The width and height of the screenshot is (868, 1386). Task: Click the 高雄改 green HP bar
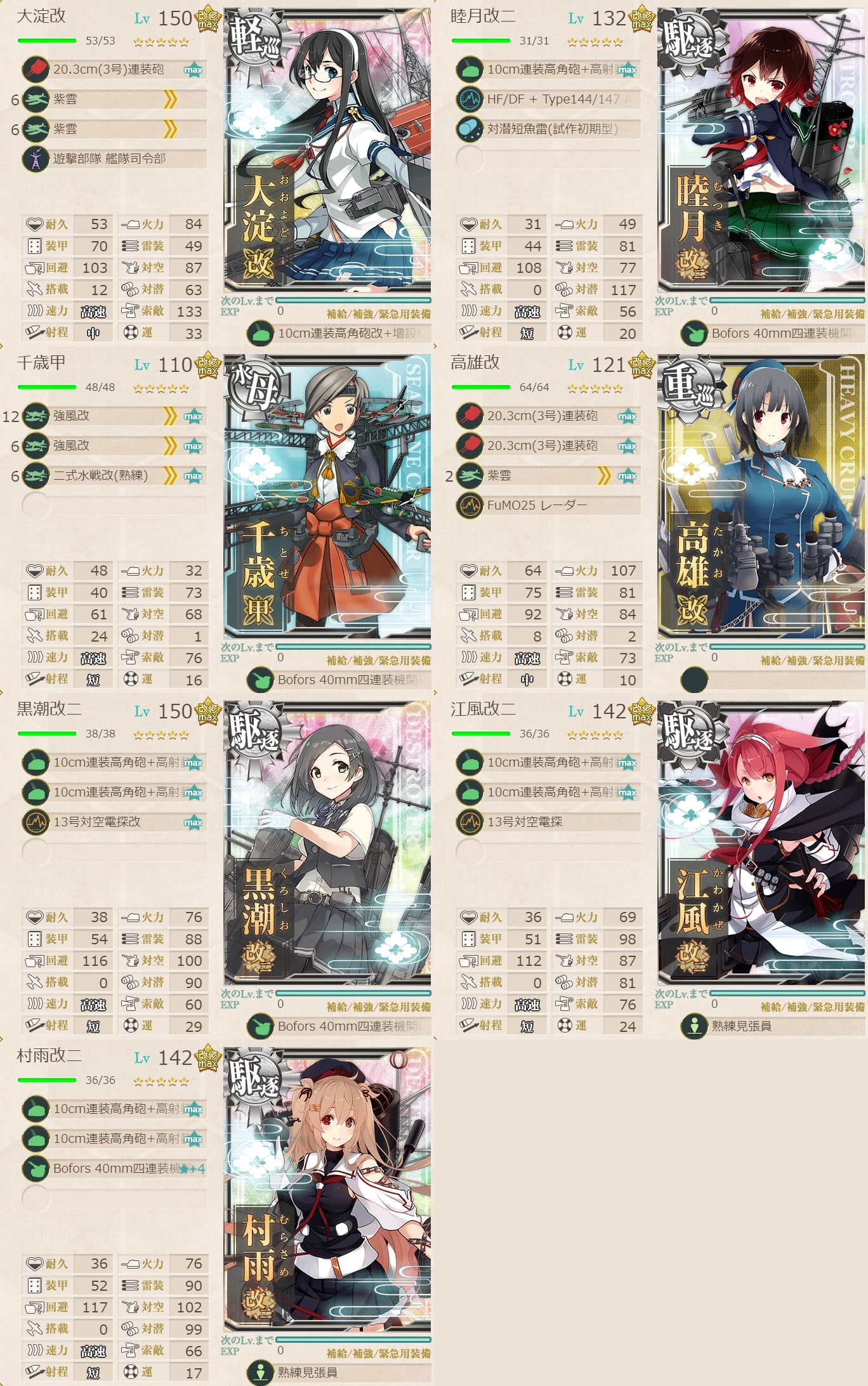pos(481,387)
